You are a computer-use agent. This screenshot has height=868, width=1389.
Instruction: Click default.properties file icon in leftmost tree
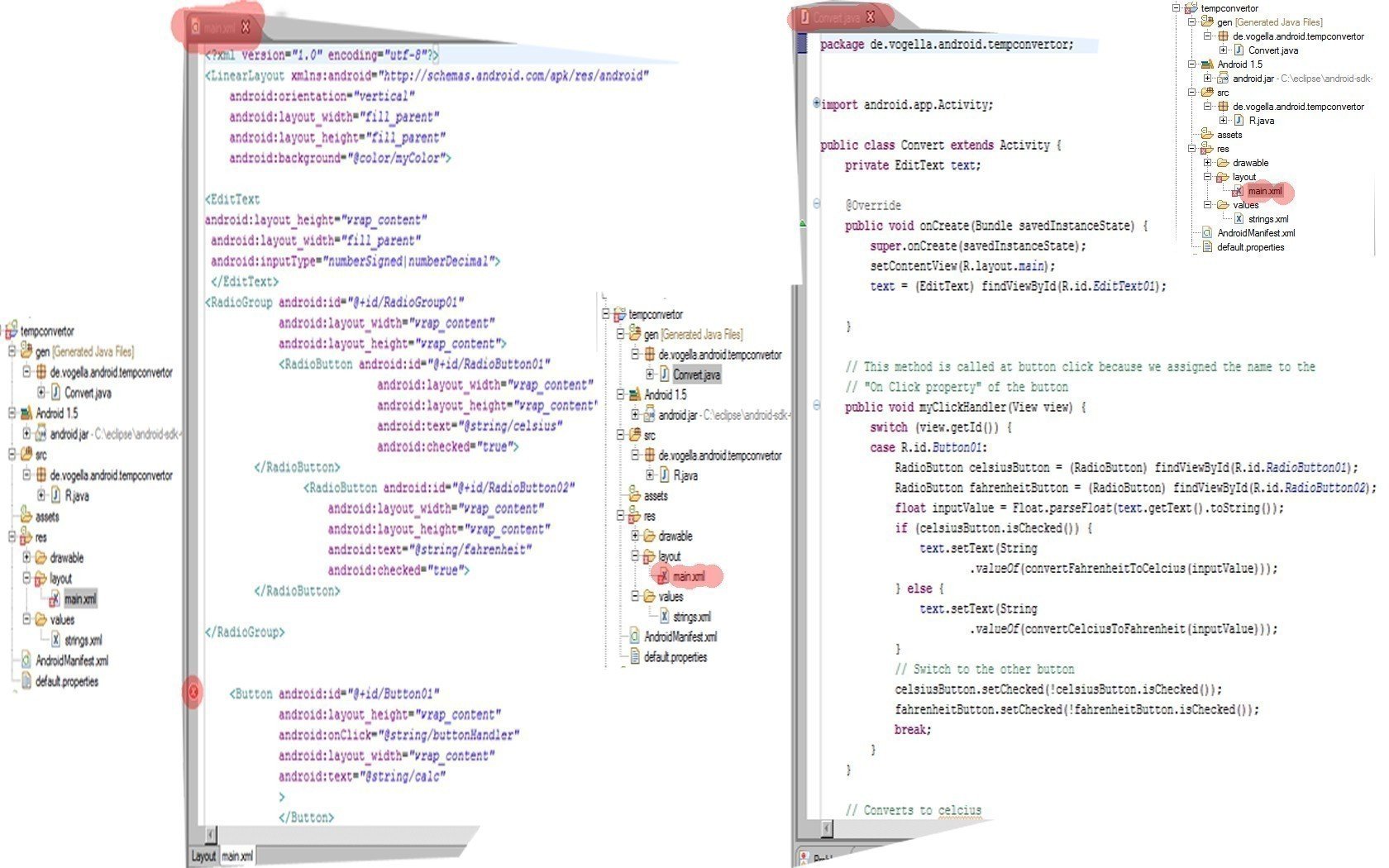(26, 680)
